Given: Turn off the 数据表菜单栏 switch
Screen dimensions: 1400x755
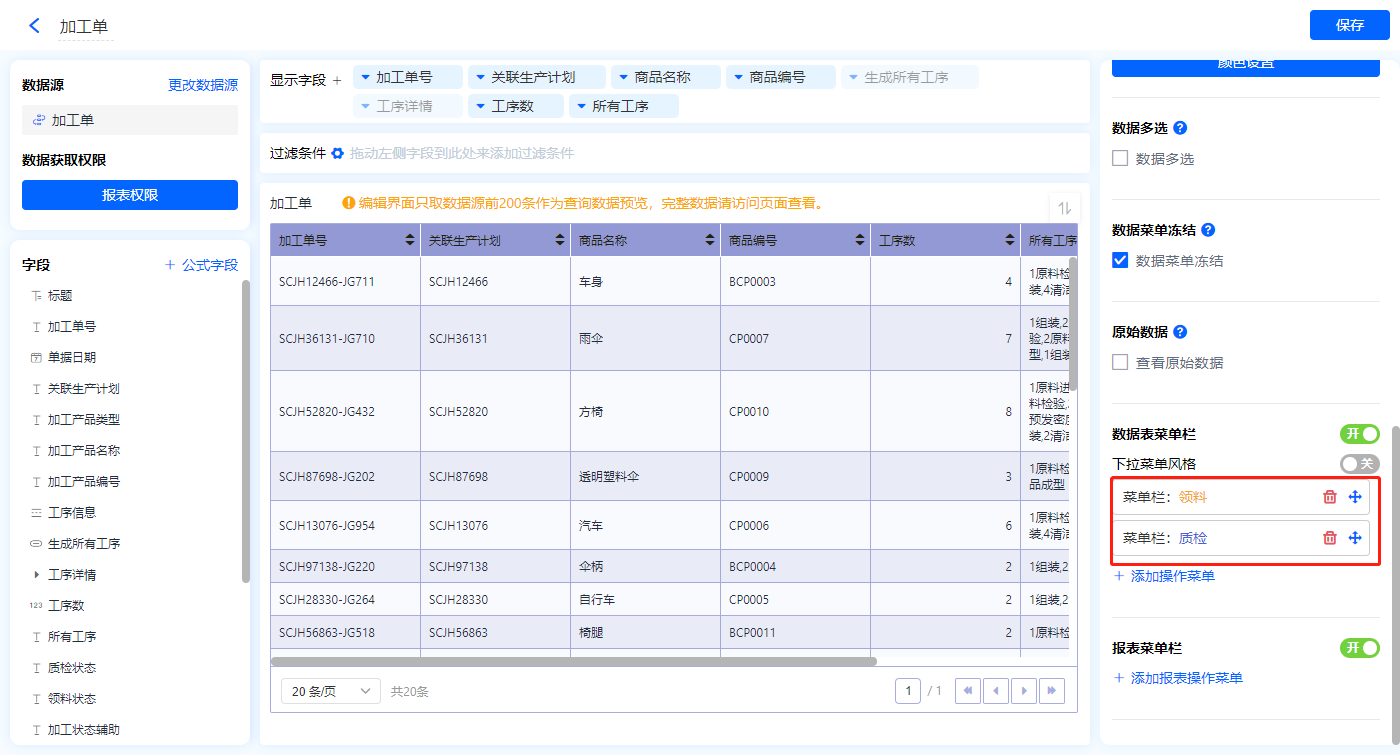Looking at the screenshot, I should pos(1359,433).
